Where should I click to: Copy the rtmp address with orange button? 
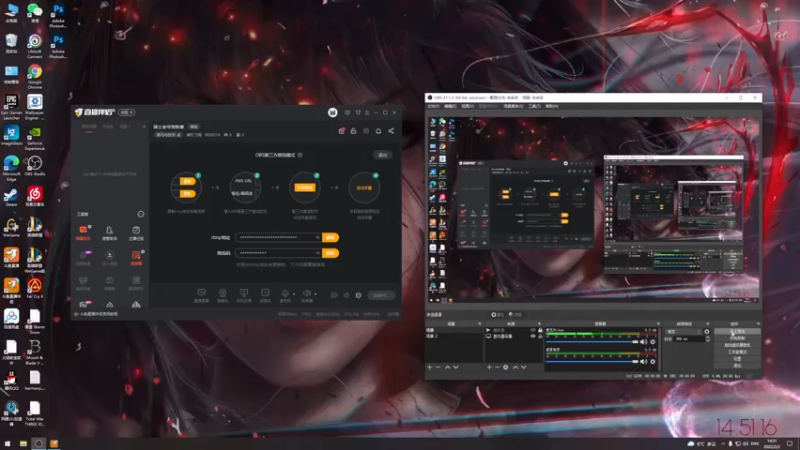point(331,237)
